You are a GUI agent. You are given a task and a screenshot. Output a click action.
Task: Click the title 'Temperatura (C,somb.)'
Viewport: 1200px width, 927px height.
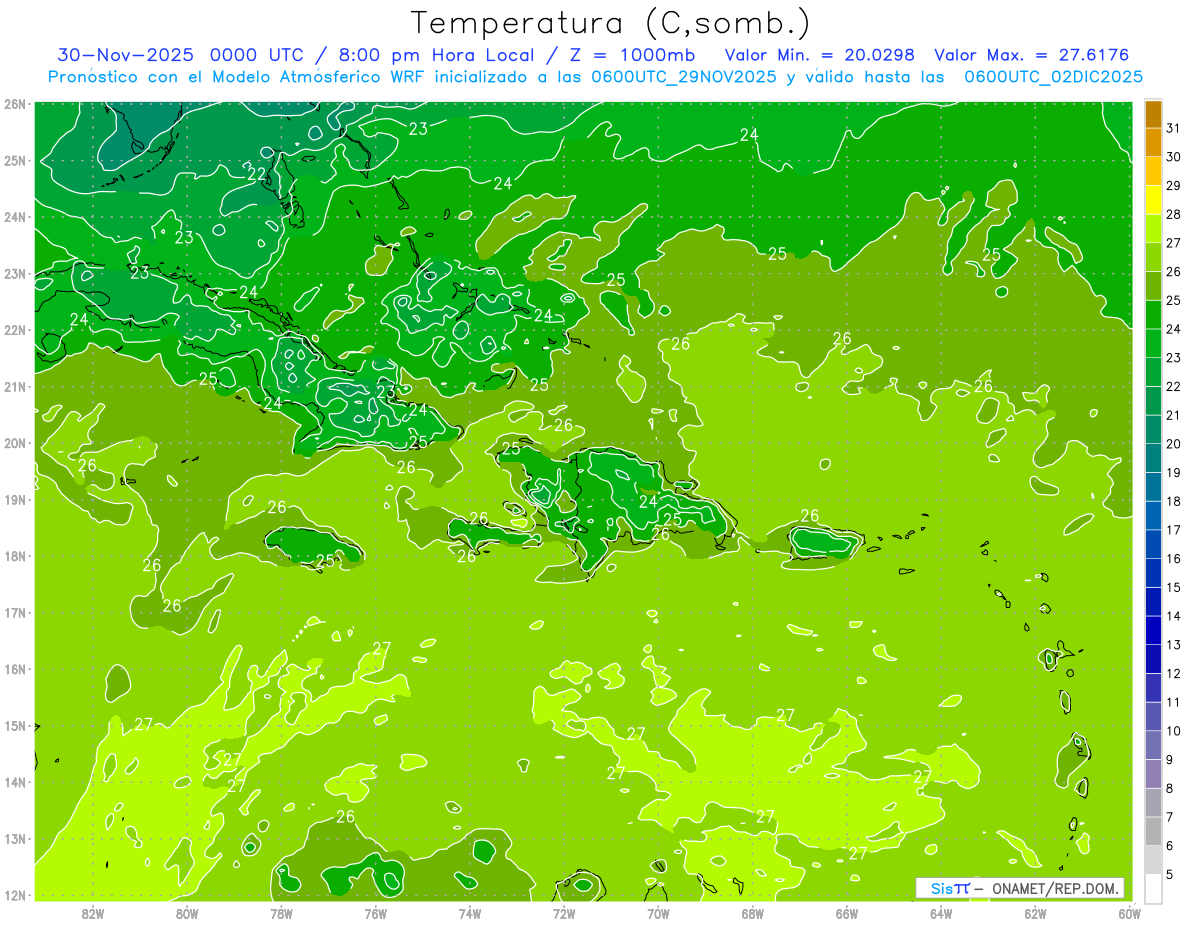pos(611,23)
